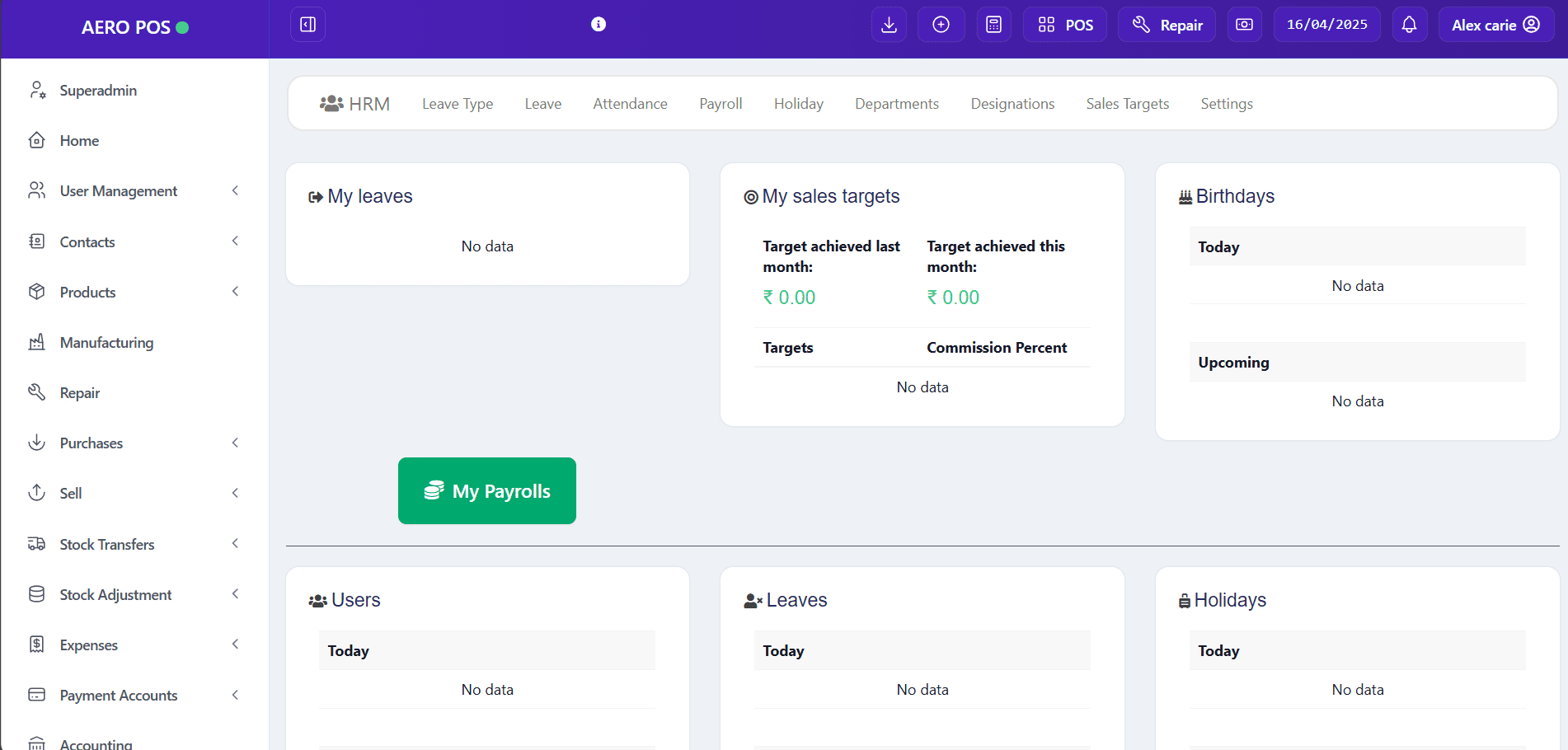Open the POS screen button
The height and width of the screenshot is (750, 1568).
[x=1065, y=25]
